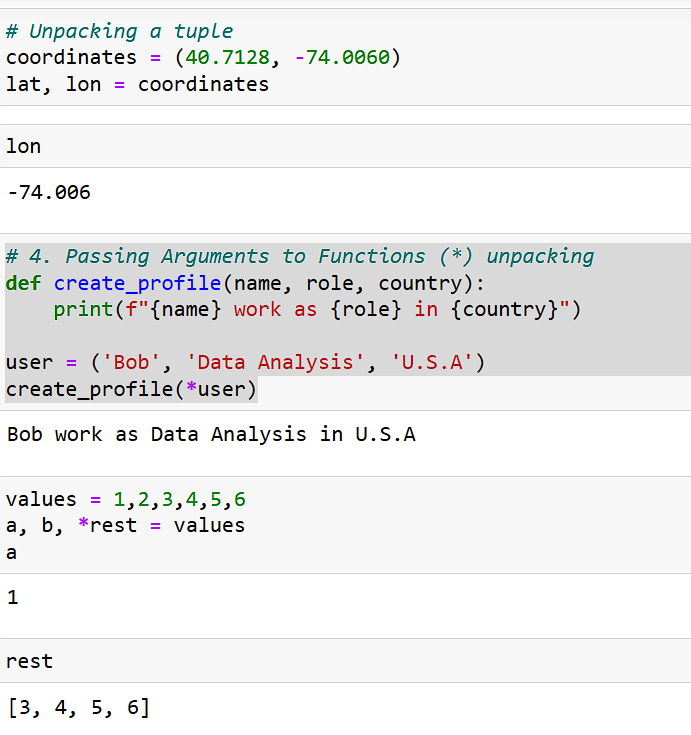Viewport: 691px width, 735px height.
Task: Click the 'lon' code cell
Action: point(346,146)
